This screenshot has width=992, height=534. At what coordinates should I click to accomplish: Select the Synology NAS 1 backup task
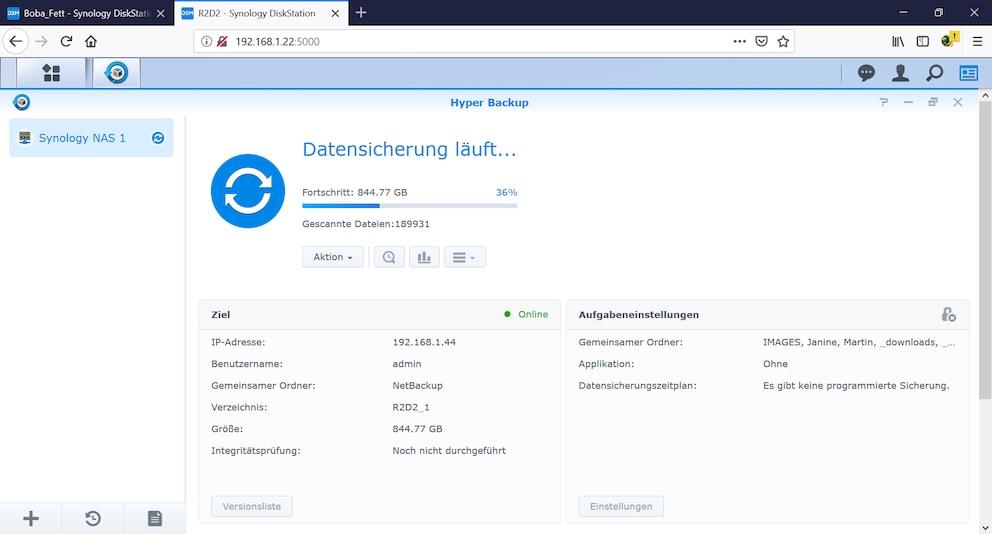91,138
